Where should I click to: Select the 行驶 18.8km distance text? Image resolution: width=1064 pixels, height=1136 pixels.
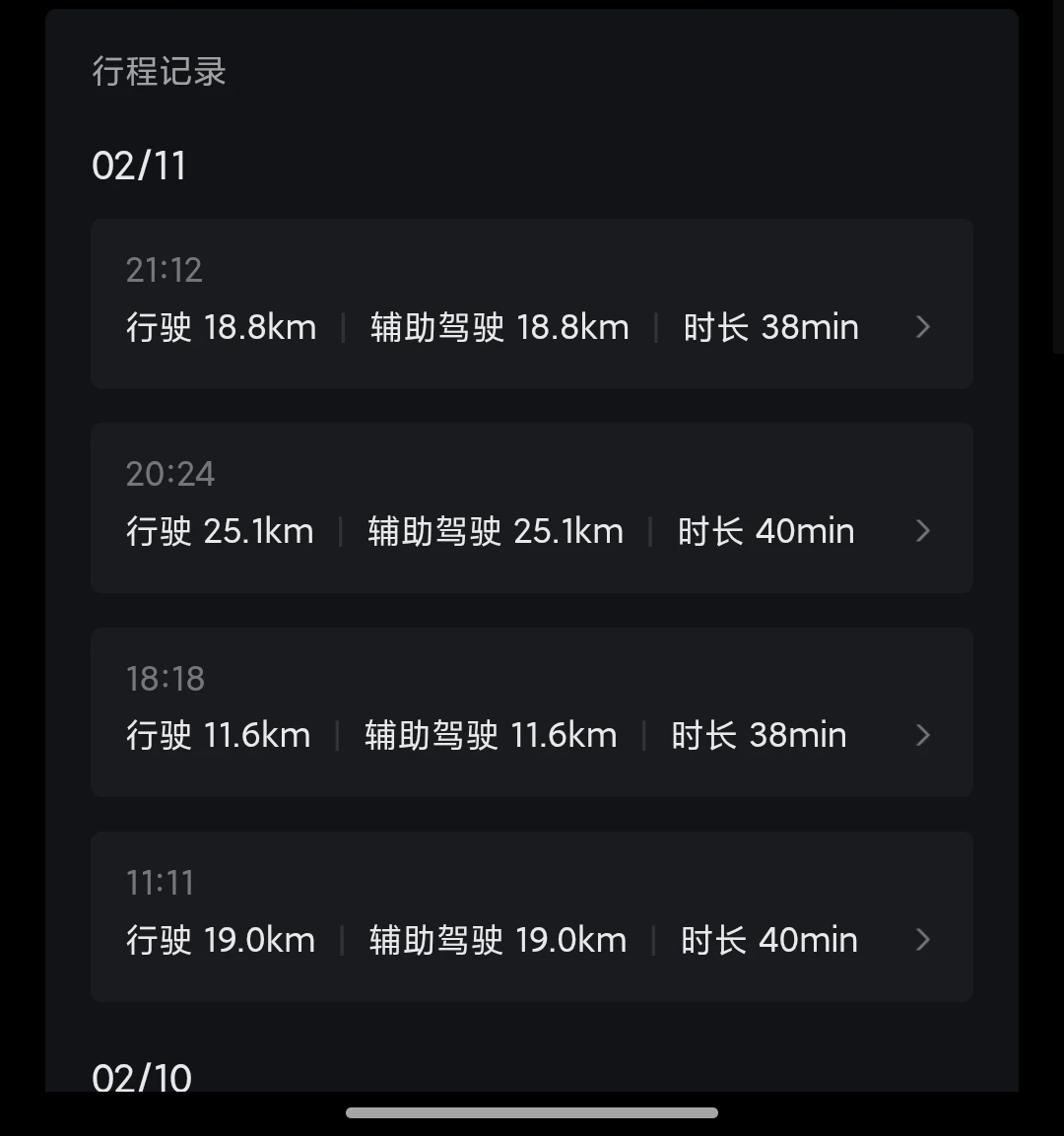[222, 327]
